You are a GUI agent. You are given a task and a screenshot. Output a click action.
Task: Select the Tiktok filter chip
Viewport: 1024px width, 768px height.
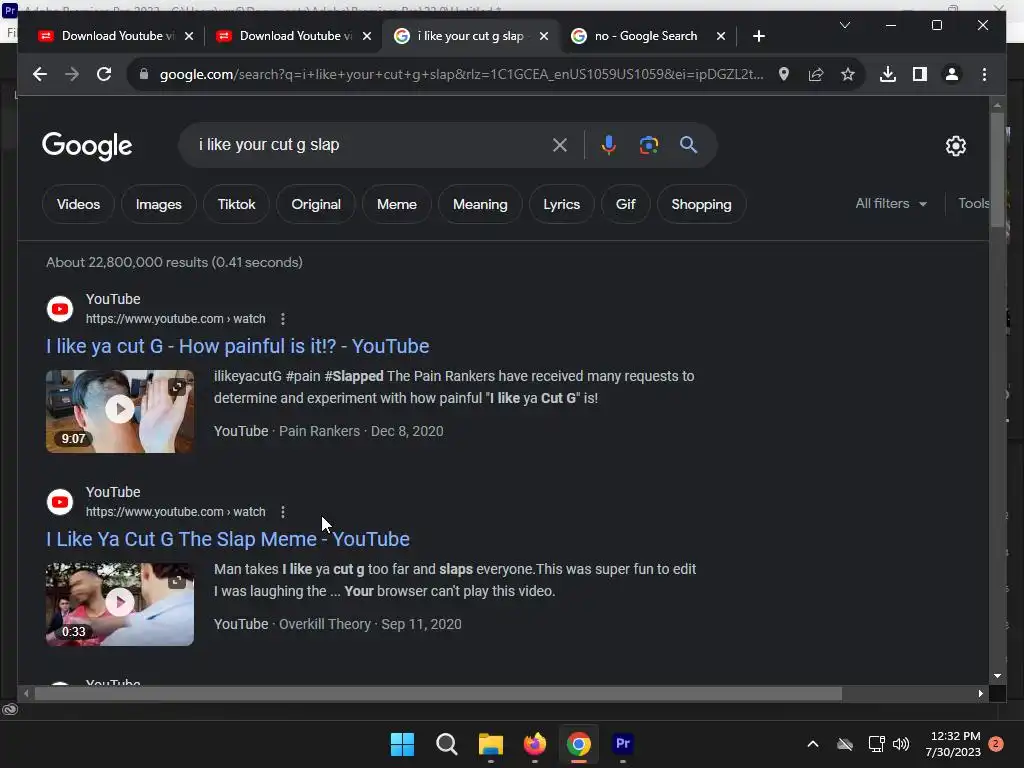point(236,204)
